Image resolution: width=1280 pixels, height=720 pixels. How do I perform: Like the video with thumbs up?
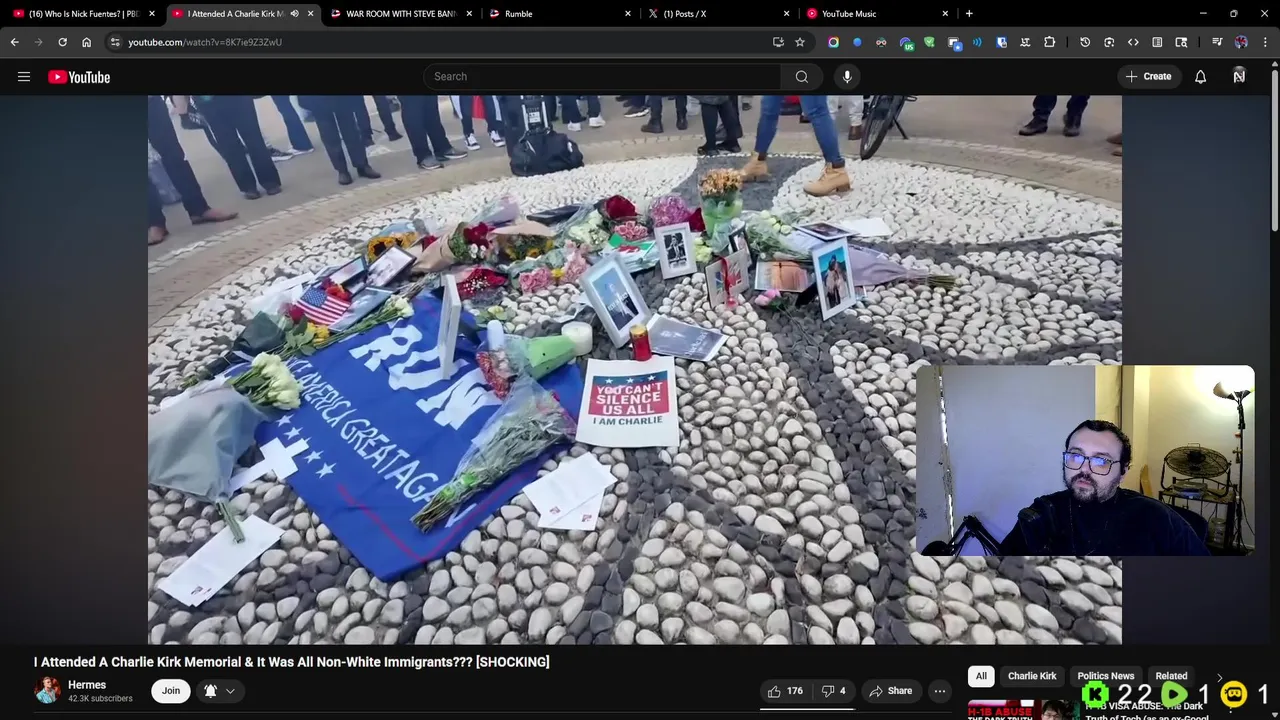point(786,691)
